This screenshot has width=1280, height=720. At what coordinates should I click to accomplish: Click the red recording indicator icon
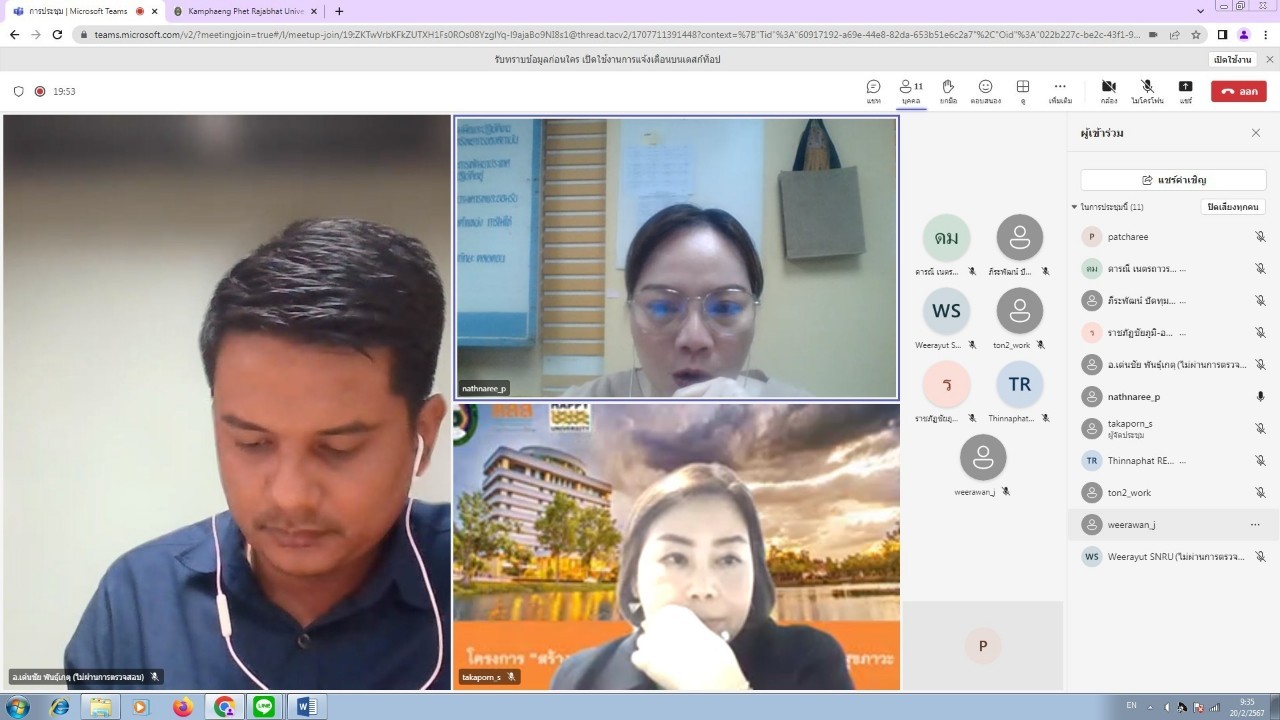click(x=40, y=91)
